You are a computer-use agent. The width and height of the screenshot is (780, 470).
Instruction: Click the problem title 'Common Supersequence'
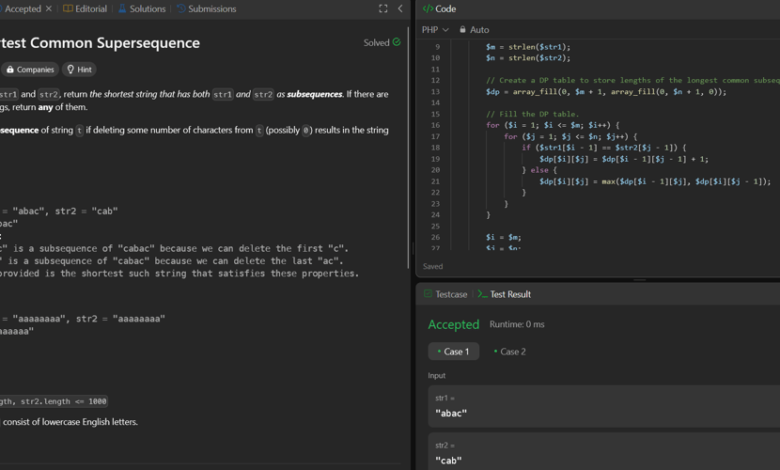[x=115, y=43]
